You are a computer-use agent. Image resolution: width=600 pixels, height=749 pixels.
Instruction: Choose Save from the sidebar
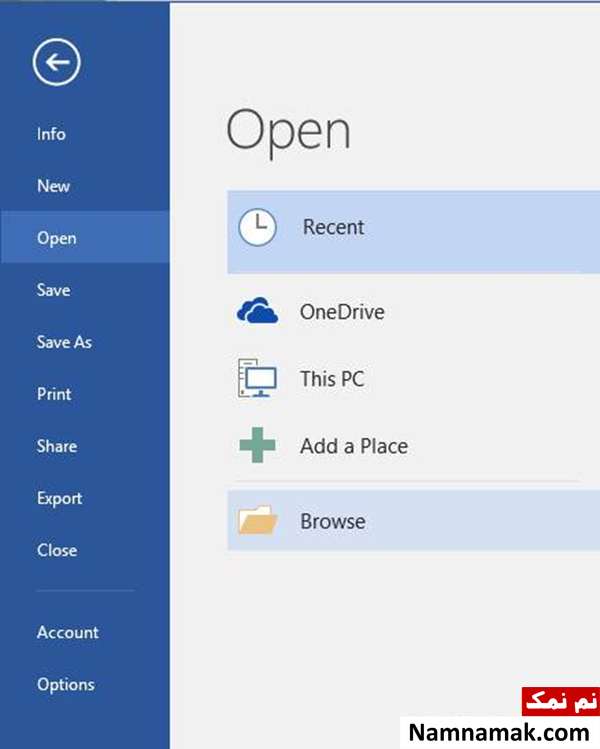point(54,290)
